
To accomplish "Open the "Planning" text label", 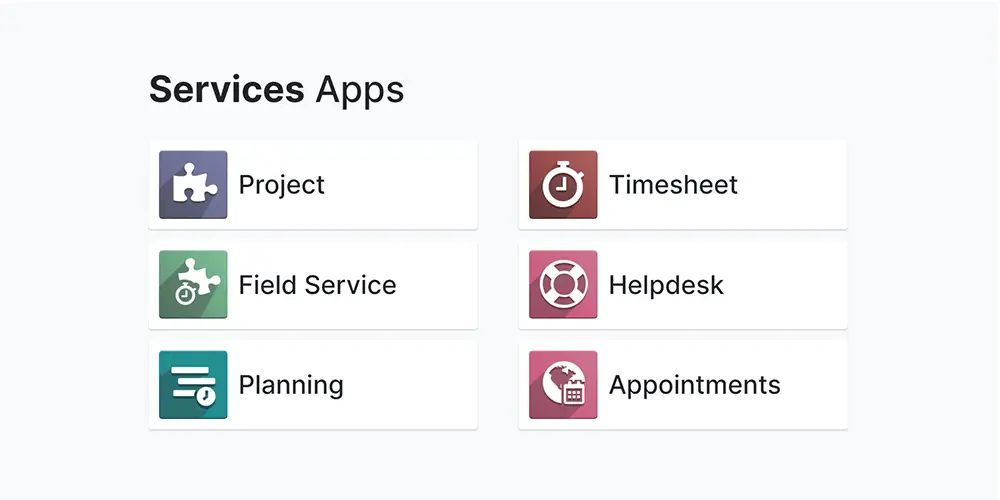I will point(290,385).
